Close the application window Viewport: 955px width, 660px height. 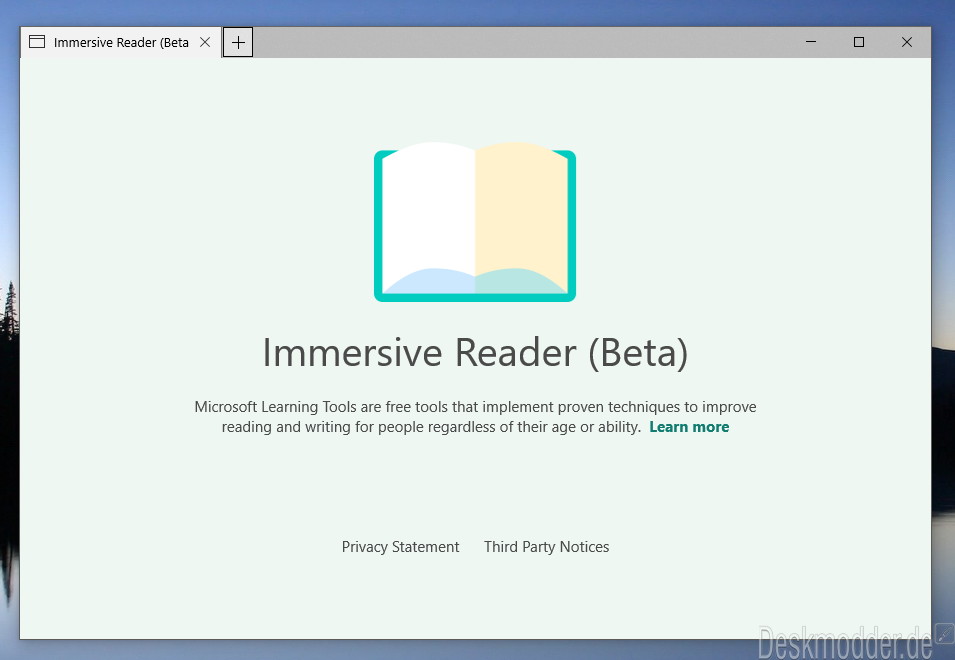pos(907,42)
